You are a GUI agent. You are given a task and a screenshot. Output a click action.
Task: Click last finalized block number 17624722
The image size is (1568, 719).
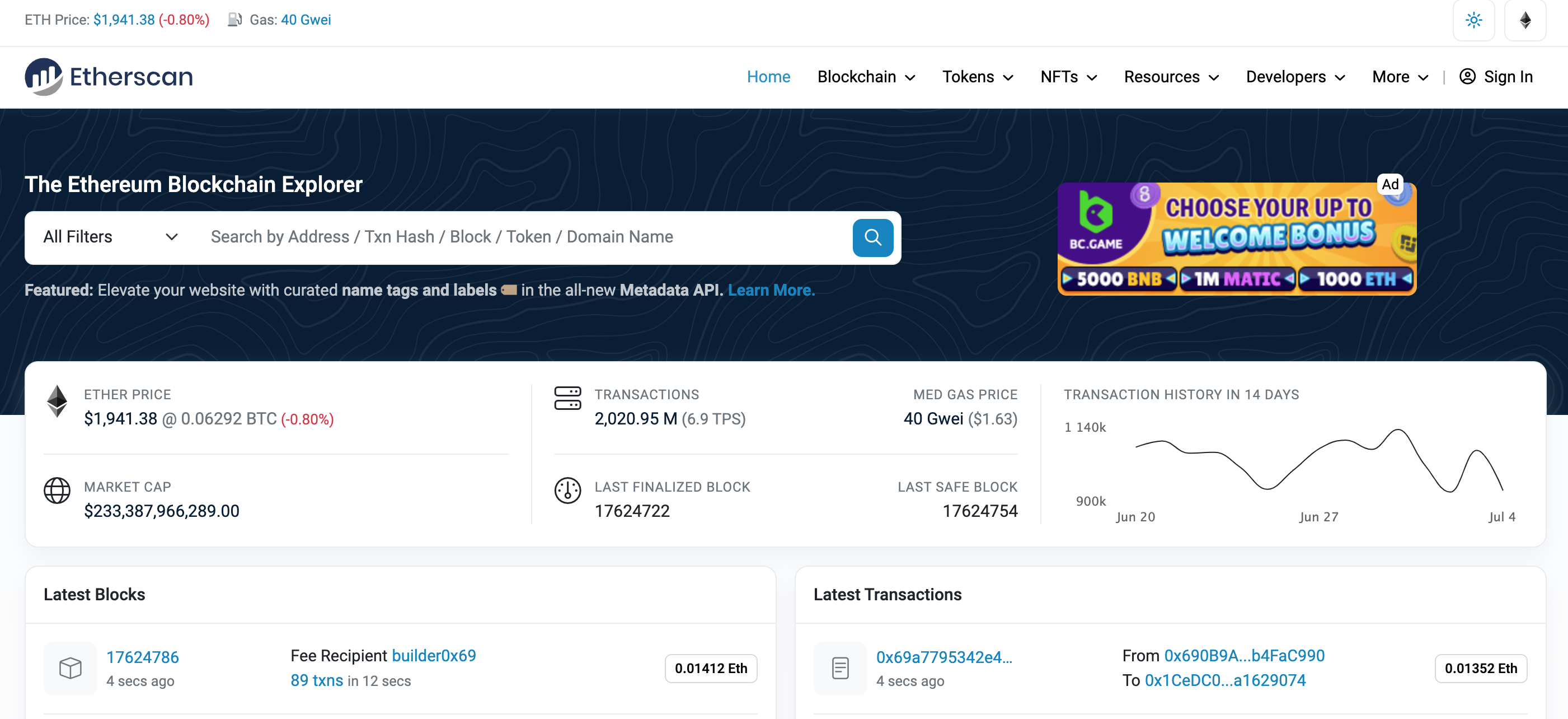(x=632, y=511)
